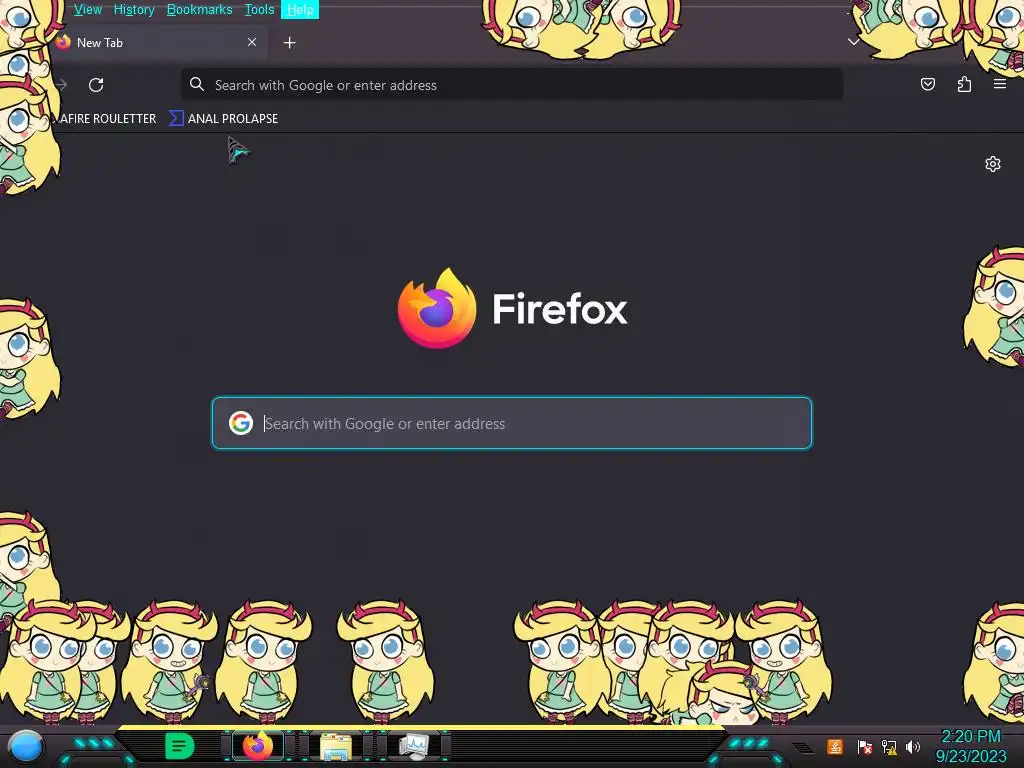Focus the center Google search box

click(511, 423)
